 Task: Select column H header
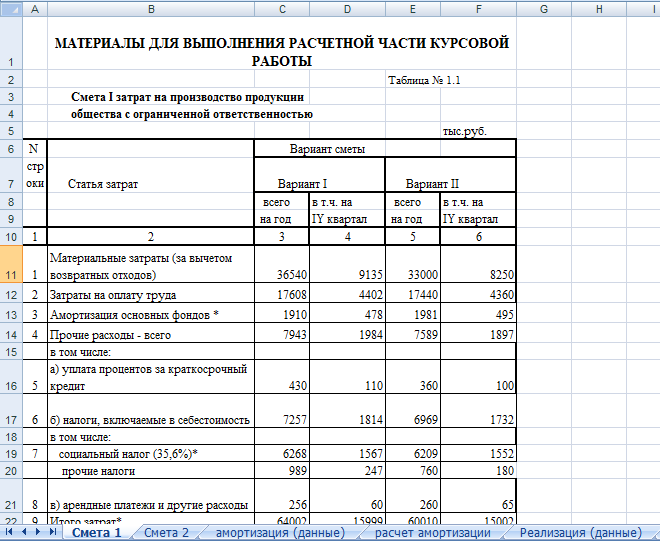pyautogui.click(x=599, y=9)
